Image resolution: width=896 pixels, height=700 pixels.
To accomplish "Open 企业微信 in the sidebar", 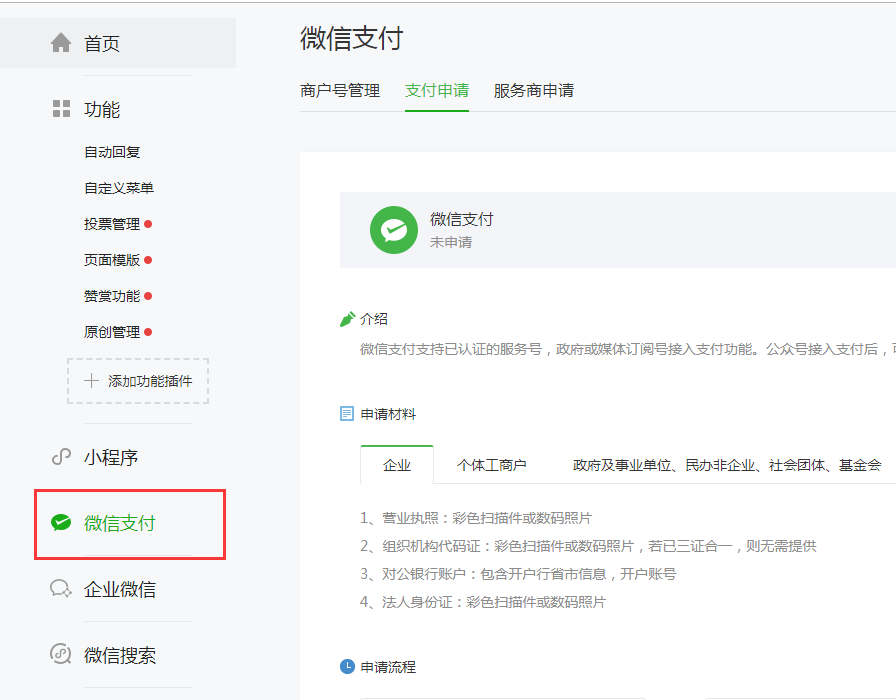I will click(x=119, y=589).
